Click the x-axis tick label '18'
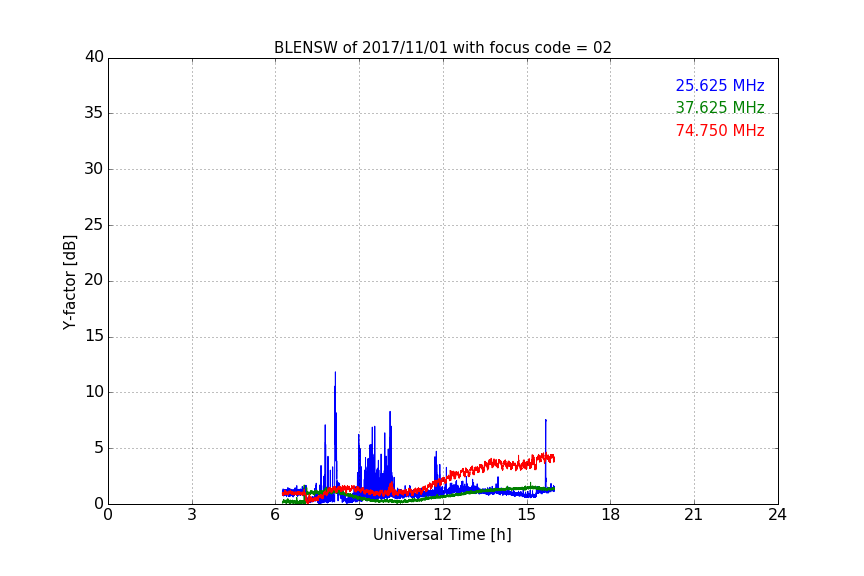Screen dimensions: 864x576 [611, 515]
